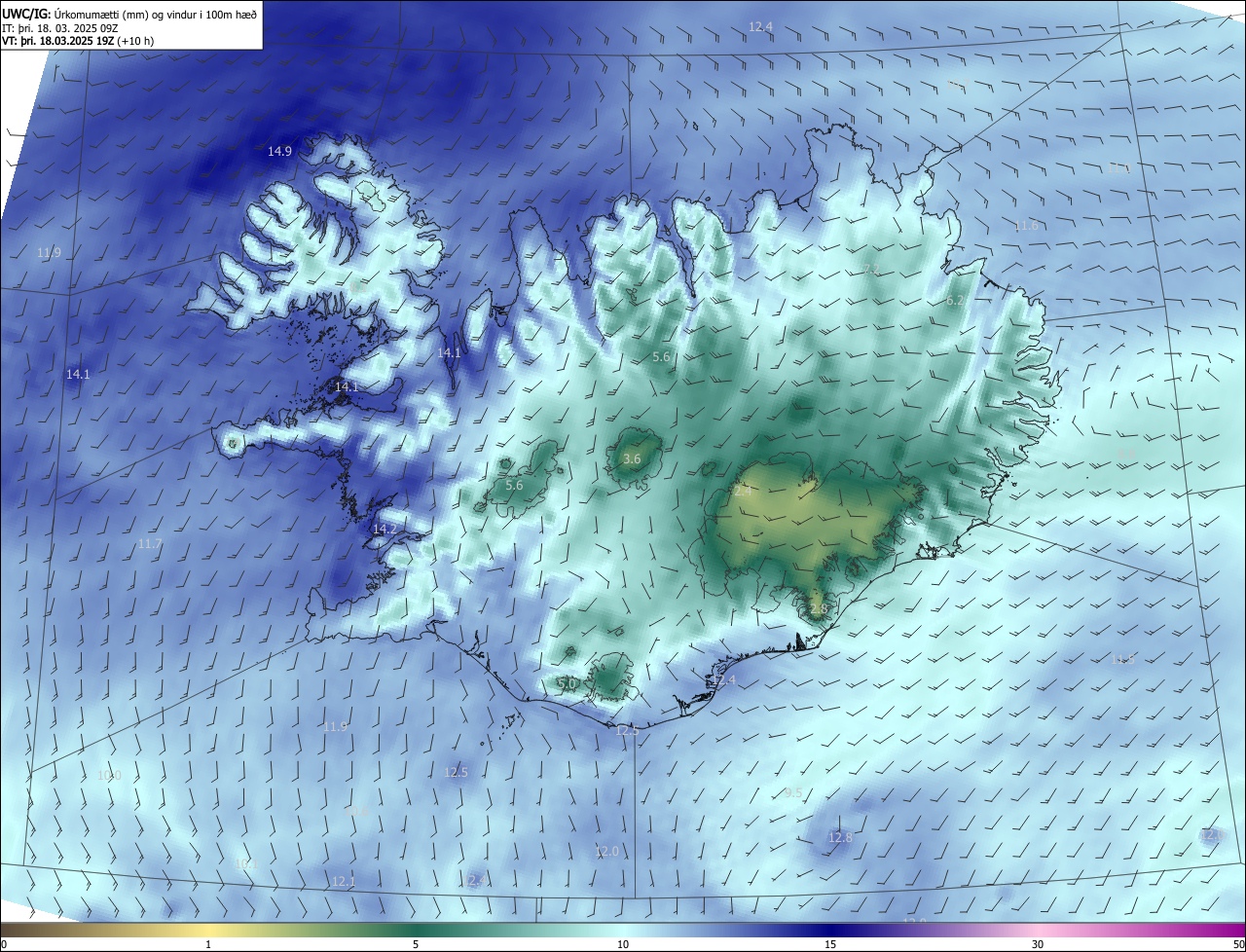Click the 11.6 value label

click(1026, 226)
